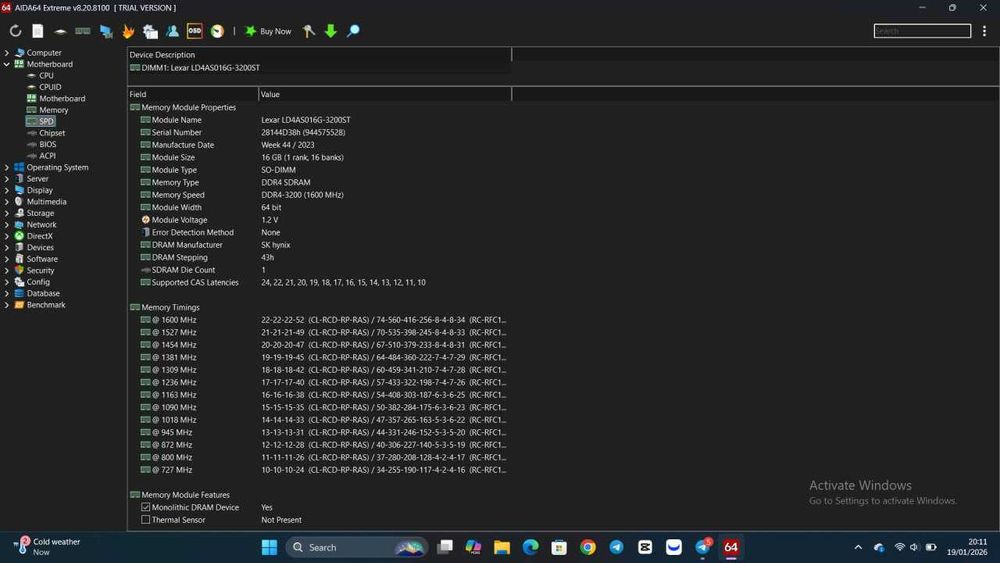This screenshot has width=1000, height=563.
Task: Click the AIDA64 taskbar icon
Action: pyautogui.click(x=731, y=547)
